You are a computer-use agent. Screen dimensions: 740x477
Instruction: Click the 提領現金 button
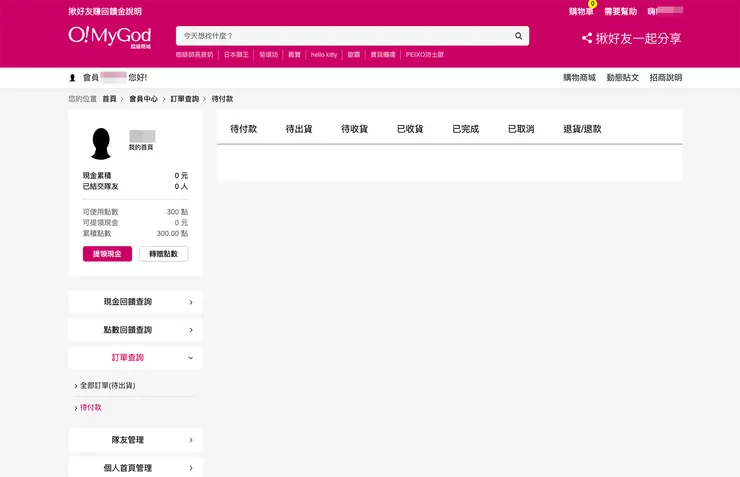point(107,254)
